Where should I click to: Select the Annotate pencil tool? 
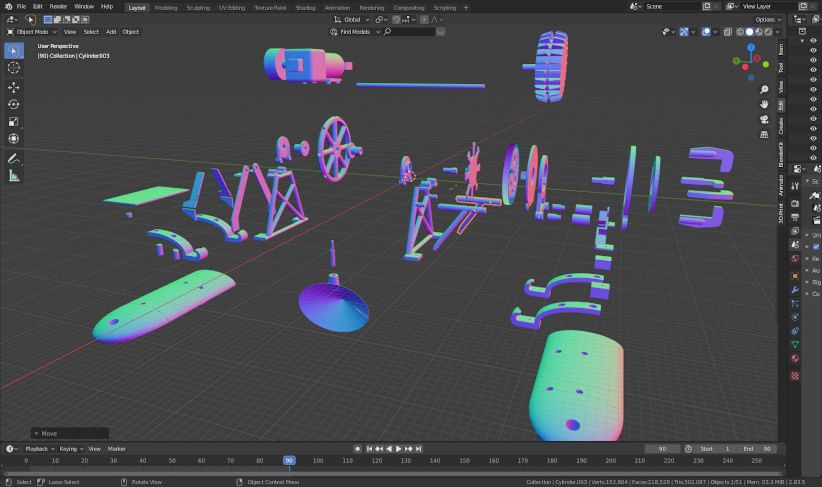coord(14,158)
